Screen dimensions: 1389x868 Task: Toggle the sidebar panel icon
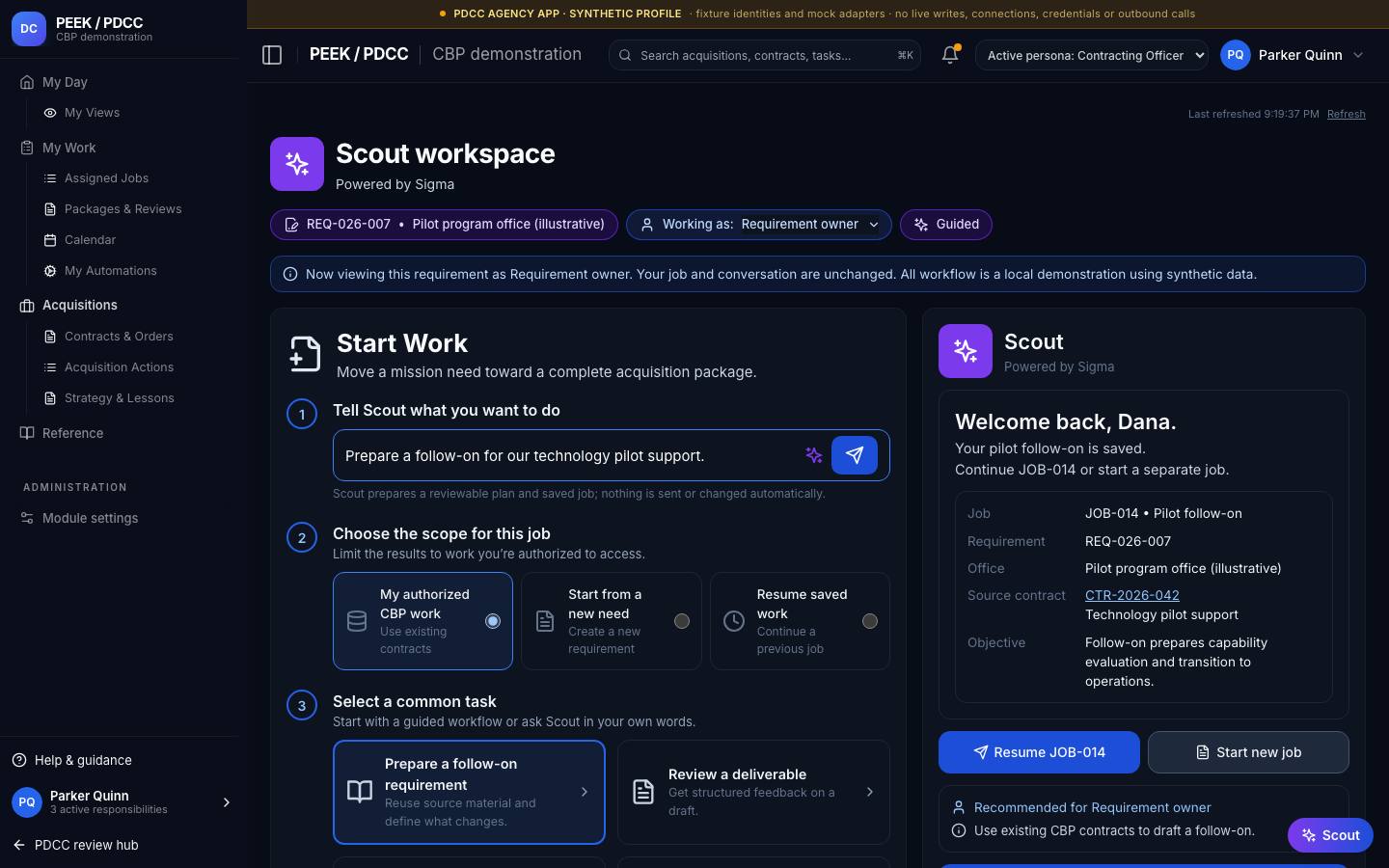coord(272,55)
